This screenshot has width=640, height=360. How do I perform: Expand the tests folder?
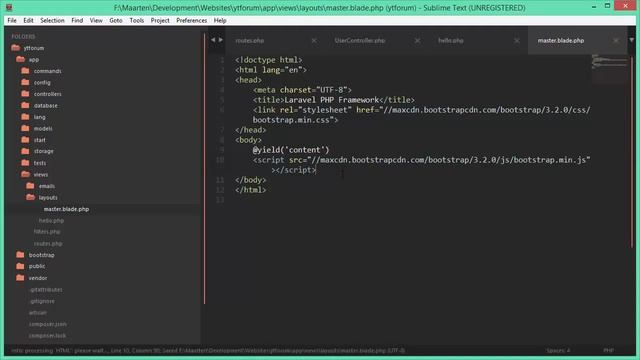(25, 162)
